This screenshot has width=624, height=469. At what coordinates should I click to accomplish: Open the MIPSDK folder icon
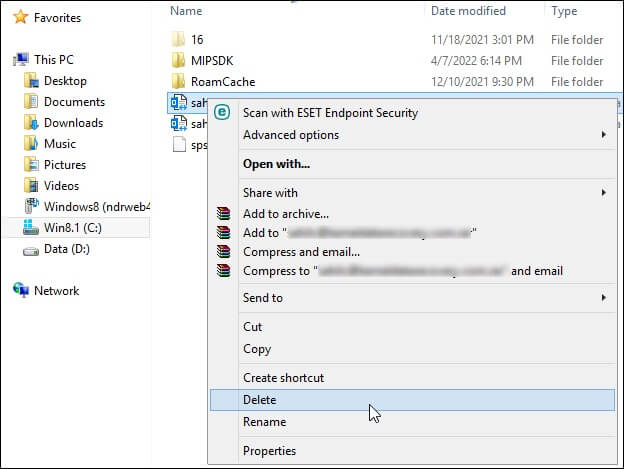pos(179,60)
